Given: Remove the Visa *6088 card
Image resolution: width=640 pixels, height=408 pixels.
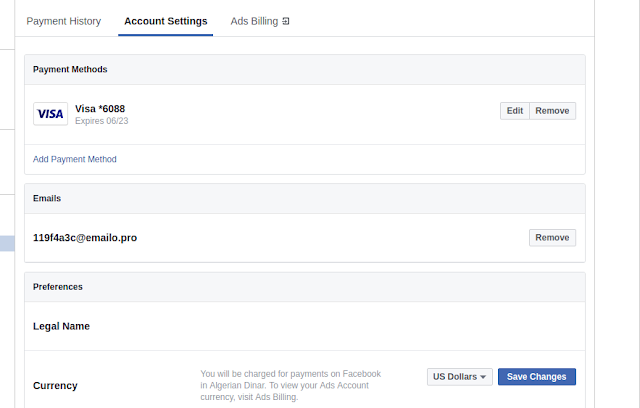Looking at the screenshot, I should [552, 111].
